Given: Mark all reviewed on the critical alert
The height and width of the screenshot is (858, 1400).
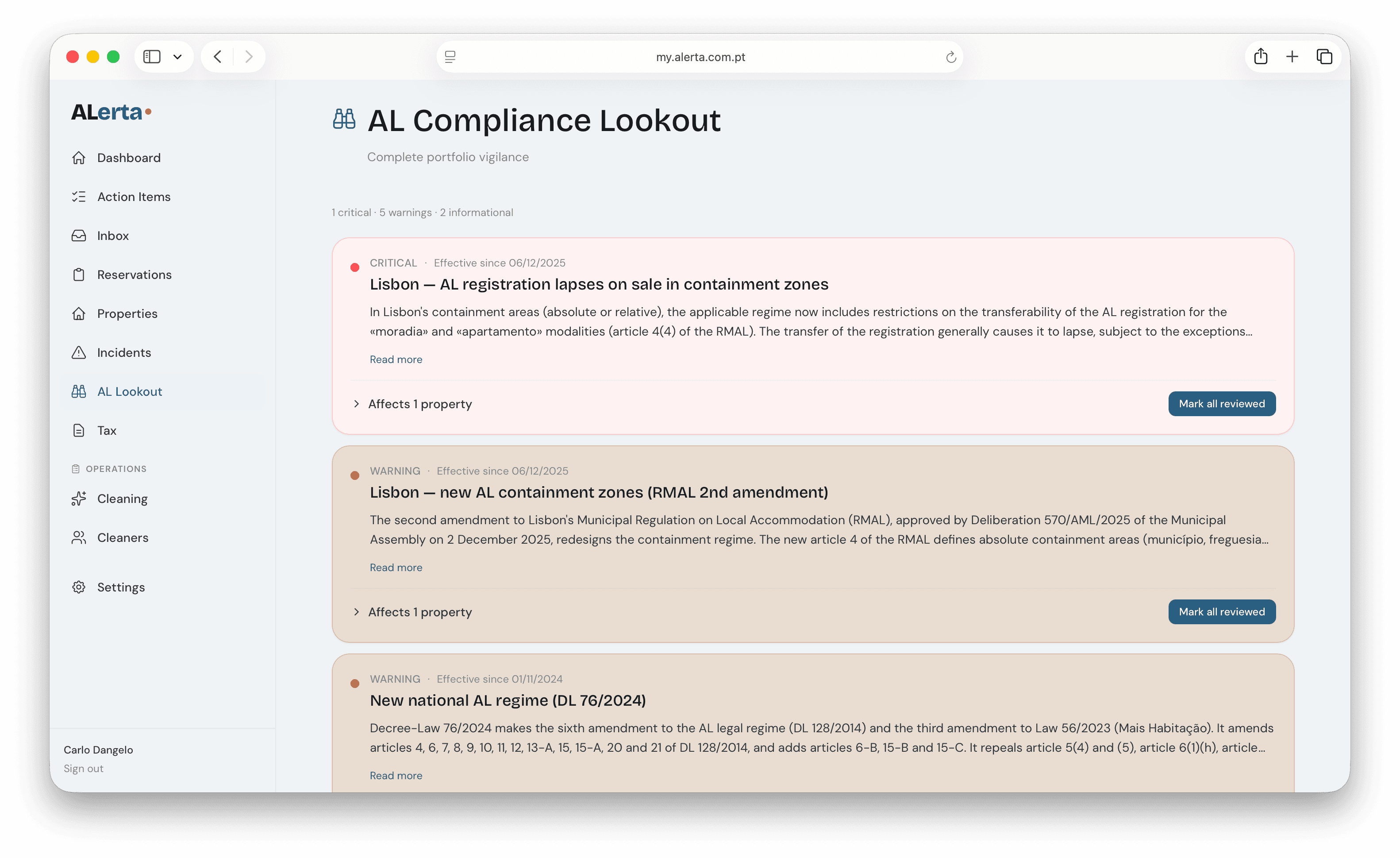Looking at the screenshot, I should pos(1222,404).
